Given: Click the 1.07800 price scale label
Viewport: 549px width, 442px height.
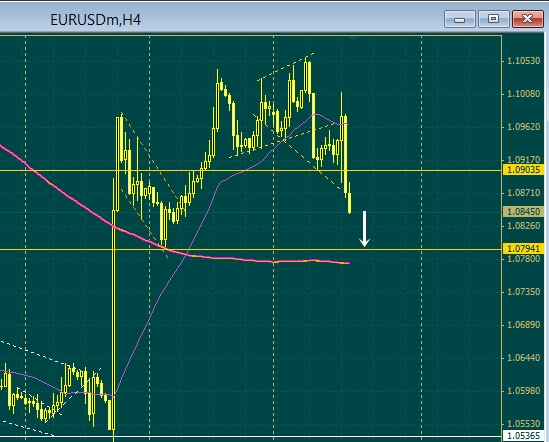Looking at the screenshot, I should pos(523,259).
